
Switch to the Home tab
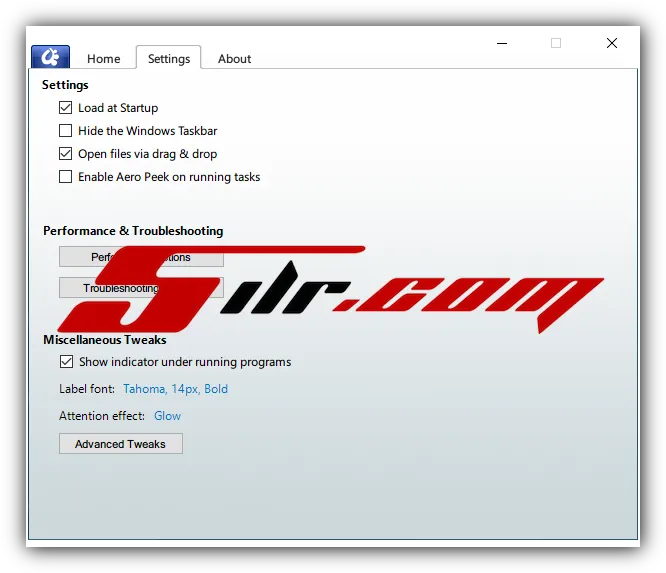104,59
